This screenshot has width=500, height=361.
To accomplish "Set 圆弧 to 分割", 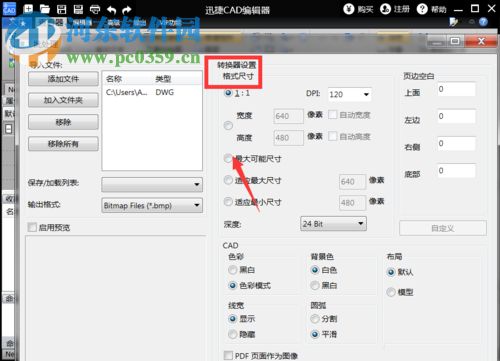I will coord(315,319).
